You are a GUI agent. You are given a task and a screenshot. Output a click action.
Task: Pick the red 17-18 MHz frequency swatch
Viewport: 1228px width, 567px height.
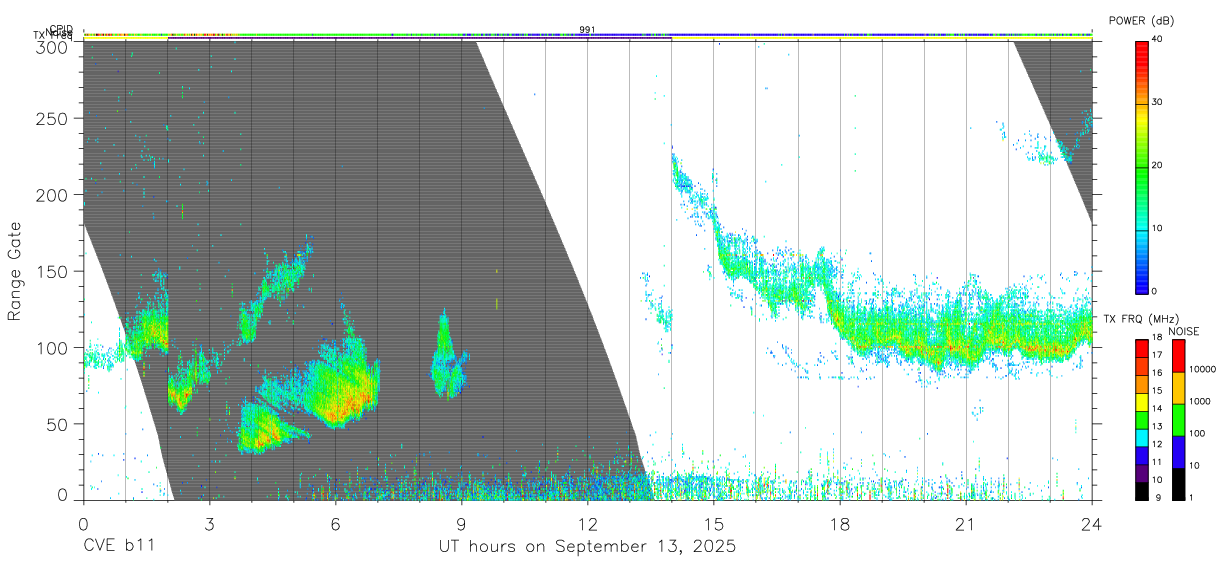pos(1142,347)
